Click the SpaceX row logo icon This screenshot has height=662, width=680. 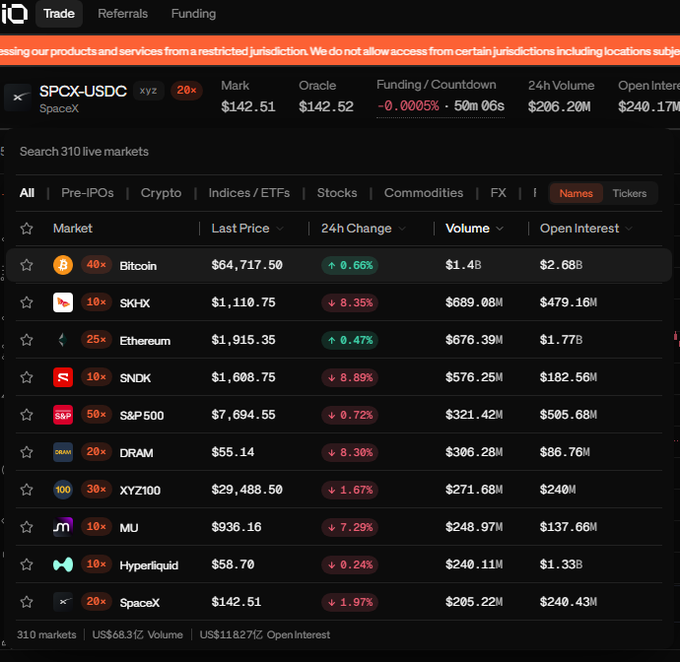pos(63,602)
